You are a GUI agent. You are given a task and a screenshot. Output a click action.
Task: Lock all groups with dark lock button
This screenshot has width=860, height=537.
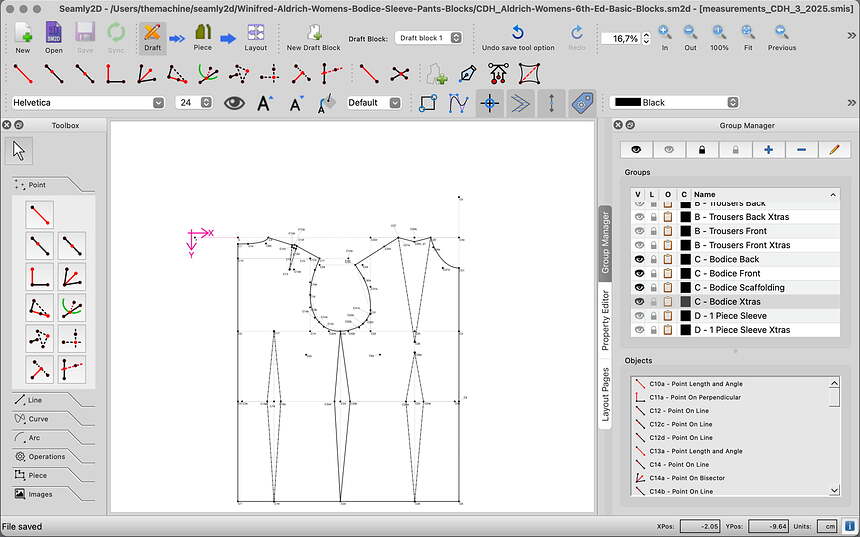click(702, 149)
